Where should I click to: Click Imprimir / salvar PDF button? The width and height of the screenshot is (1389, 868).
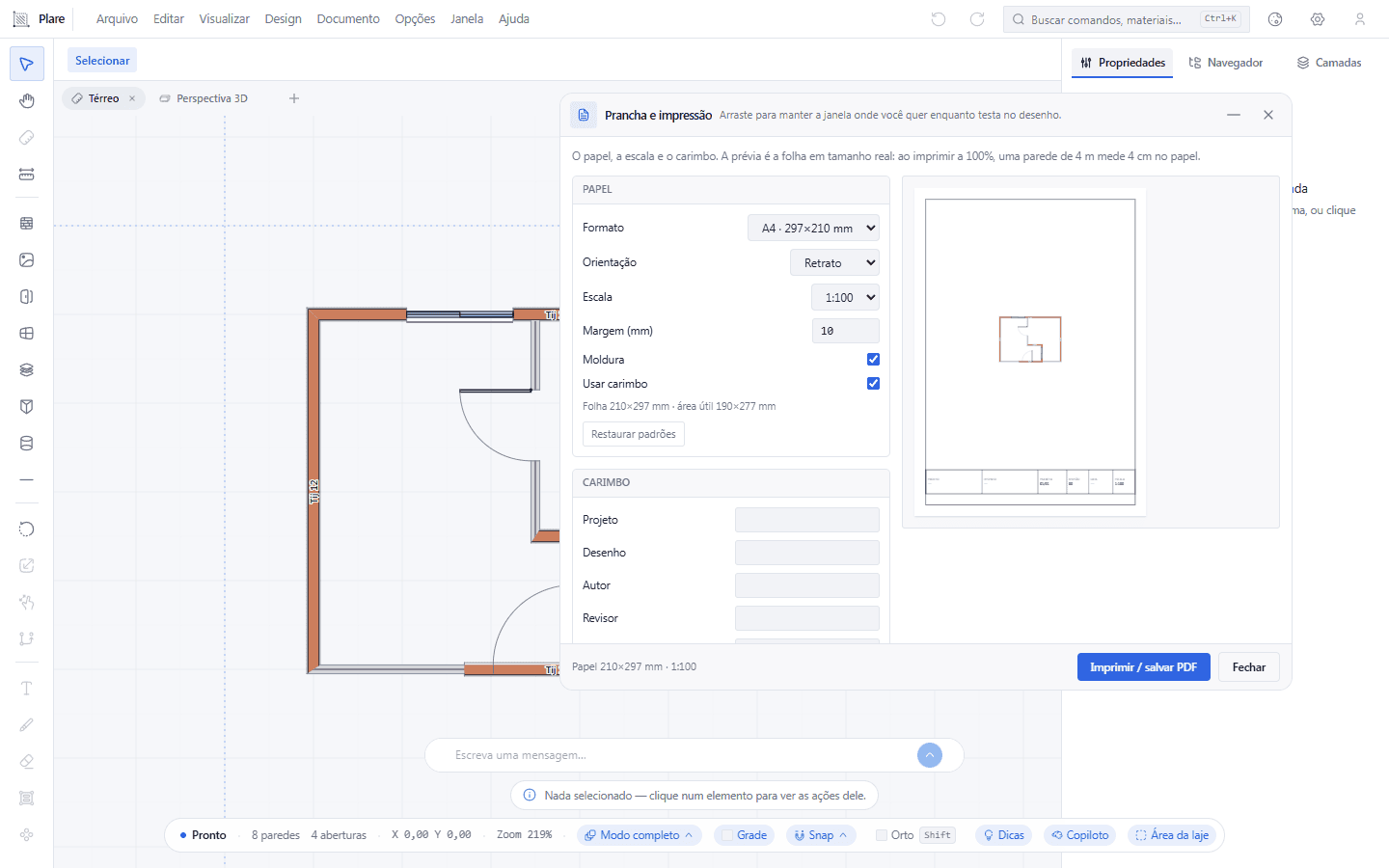point(1144,667)
